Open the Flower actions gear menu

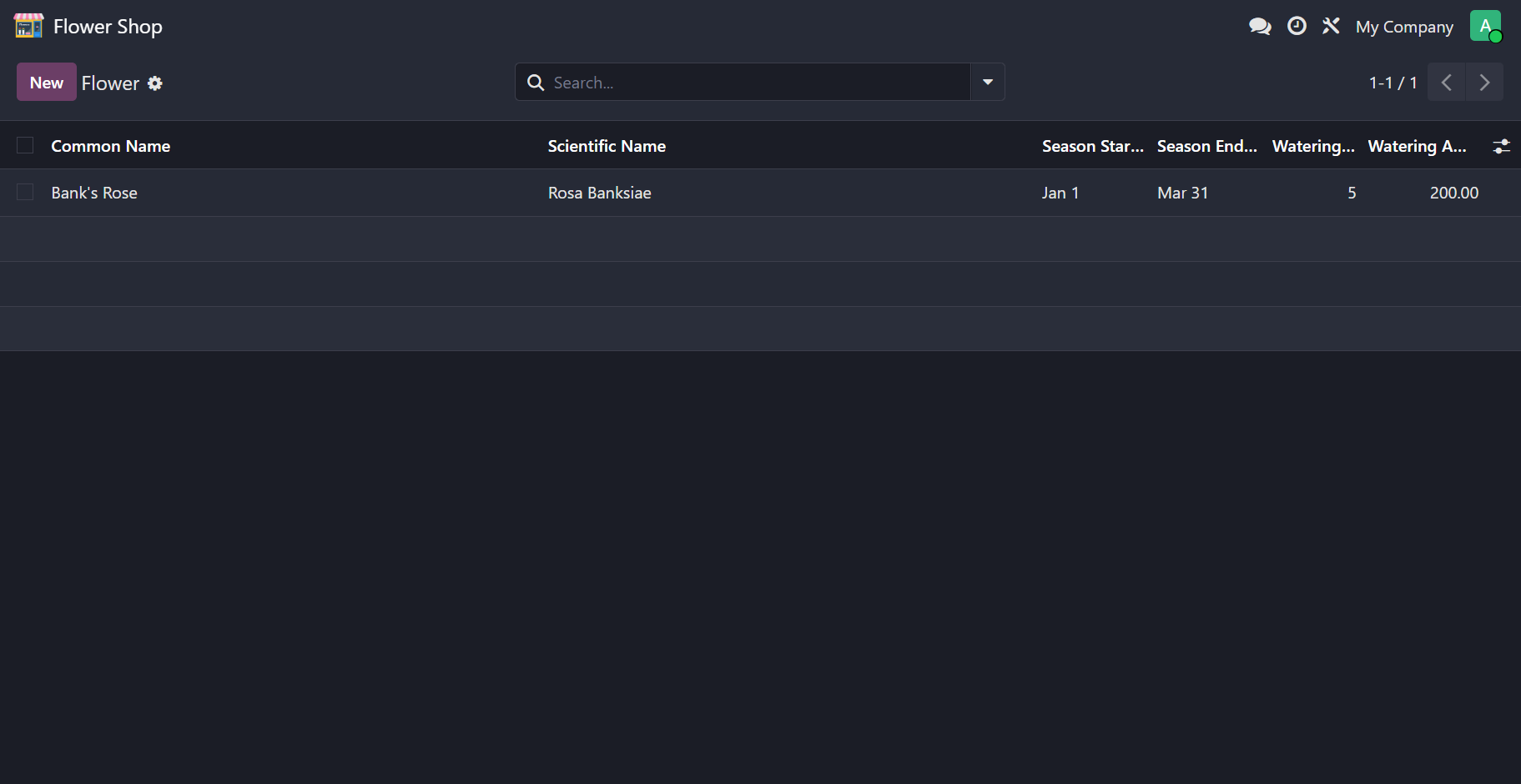tap(155, 83)
